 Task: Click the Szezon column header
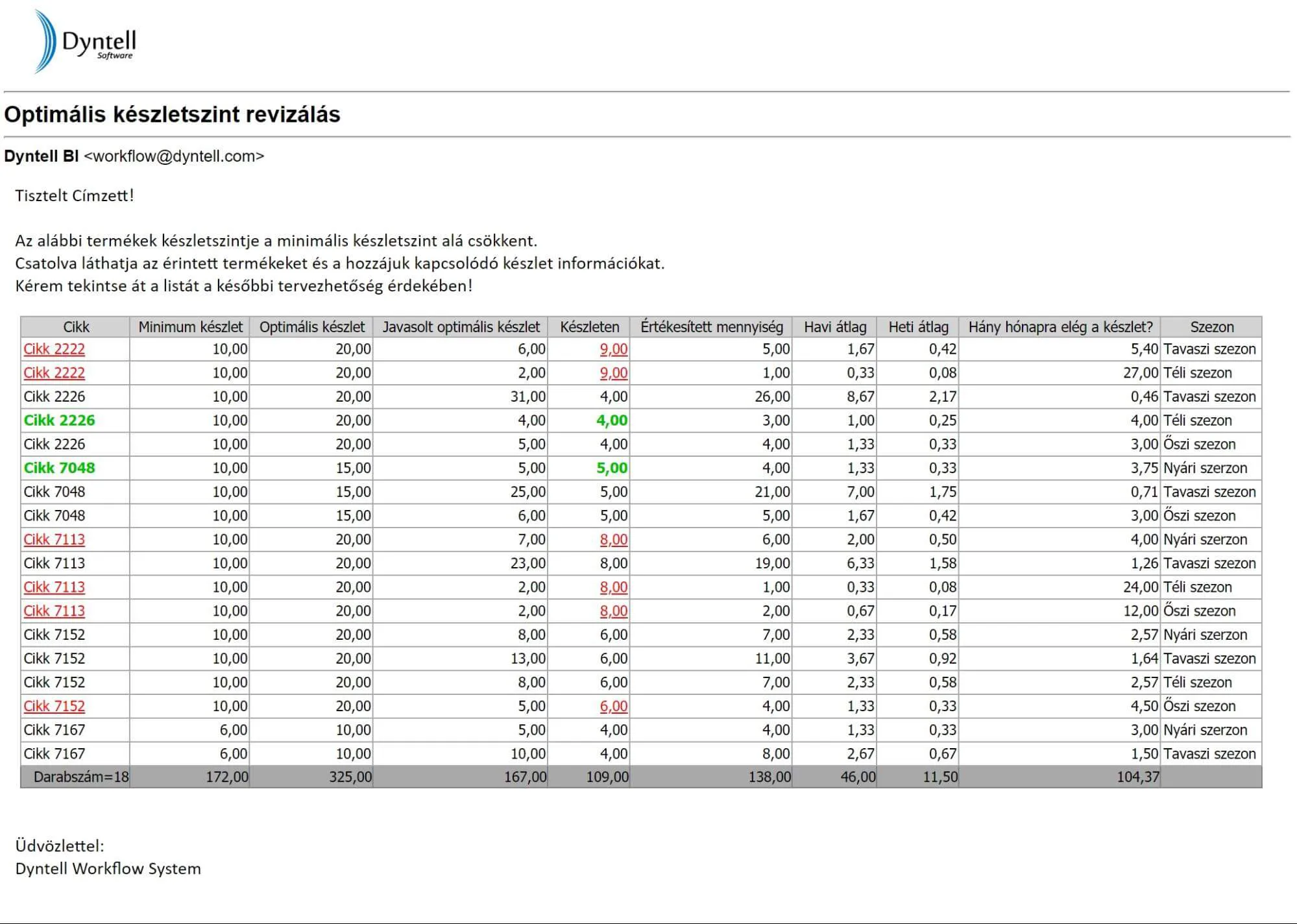pos(1211,327)
